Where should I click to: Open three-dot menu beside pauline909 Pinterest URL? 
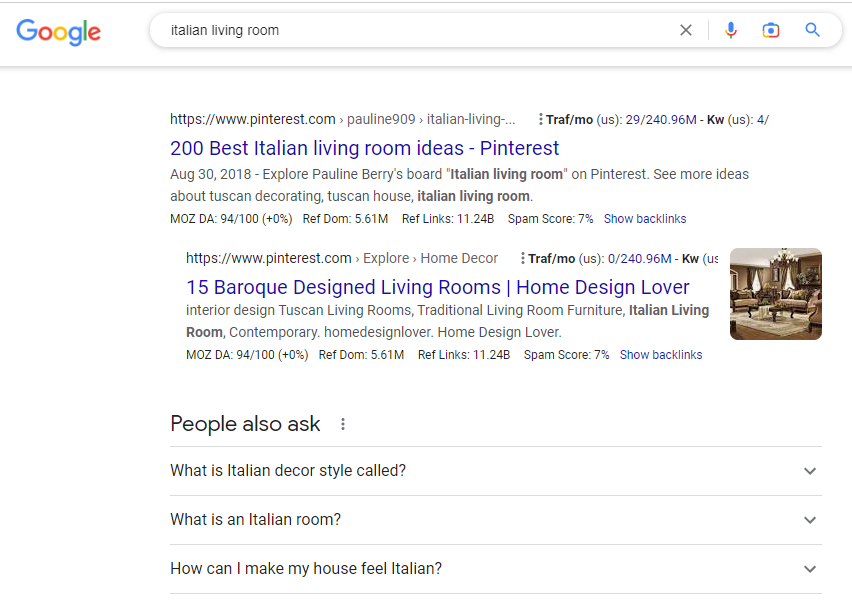[540, 119]
